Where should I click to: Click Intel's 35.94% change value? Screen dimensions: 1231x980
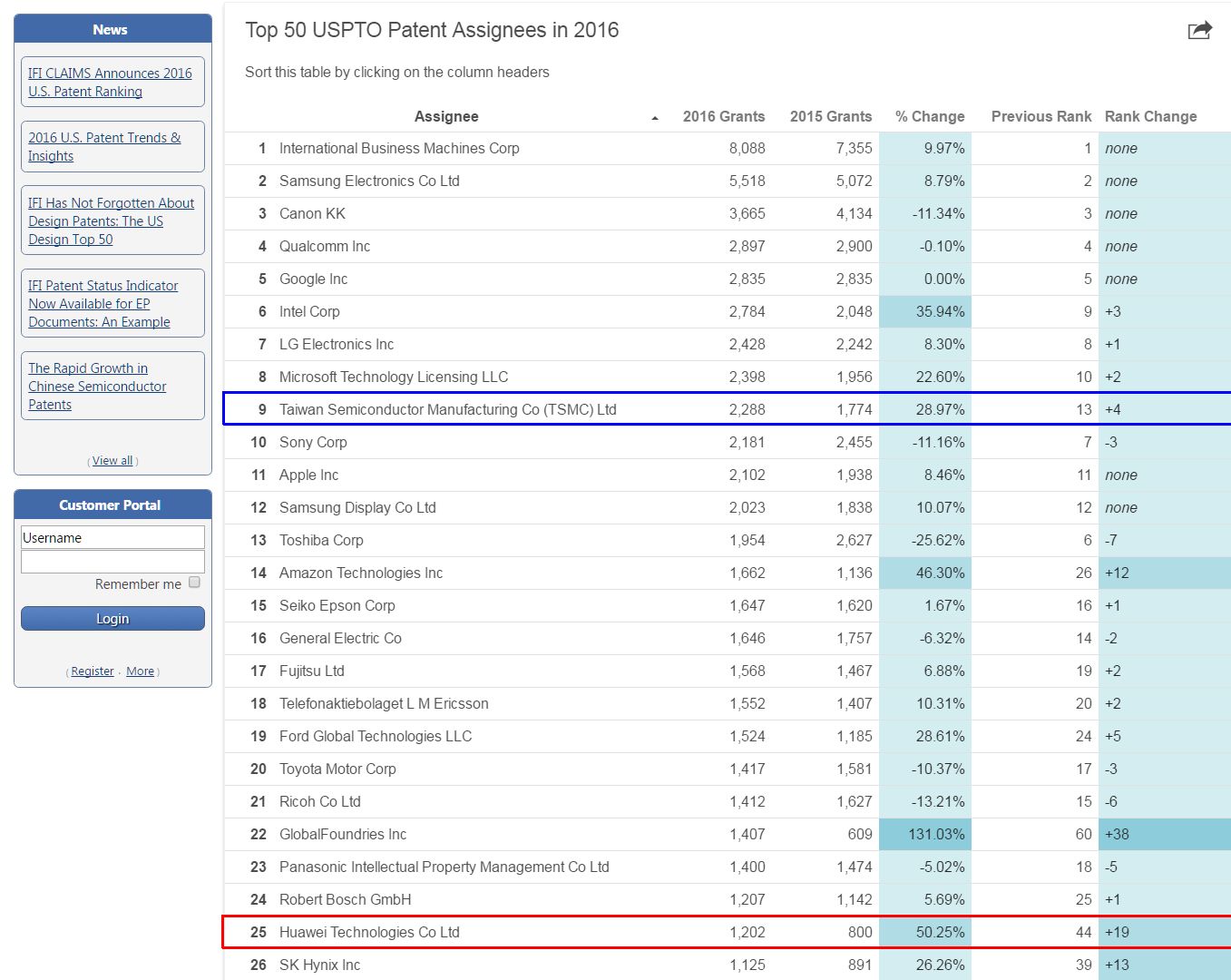[x=941, y=311]
